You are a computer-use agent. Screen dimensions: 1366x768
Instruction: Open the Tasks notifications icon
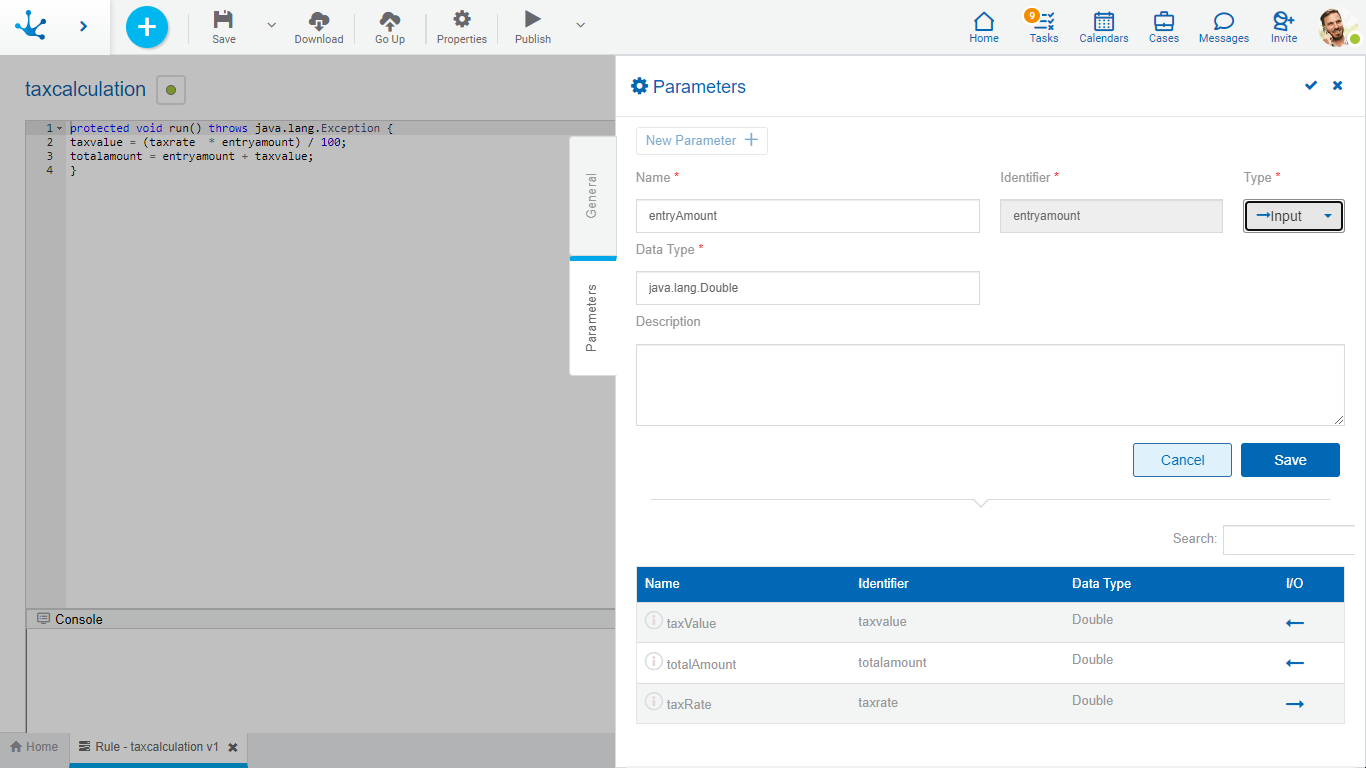(x=1044, y=22)
